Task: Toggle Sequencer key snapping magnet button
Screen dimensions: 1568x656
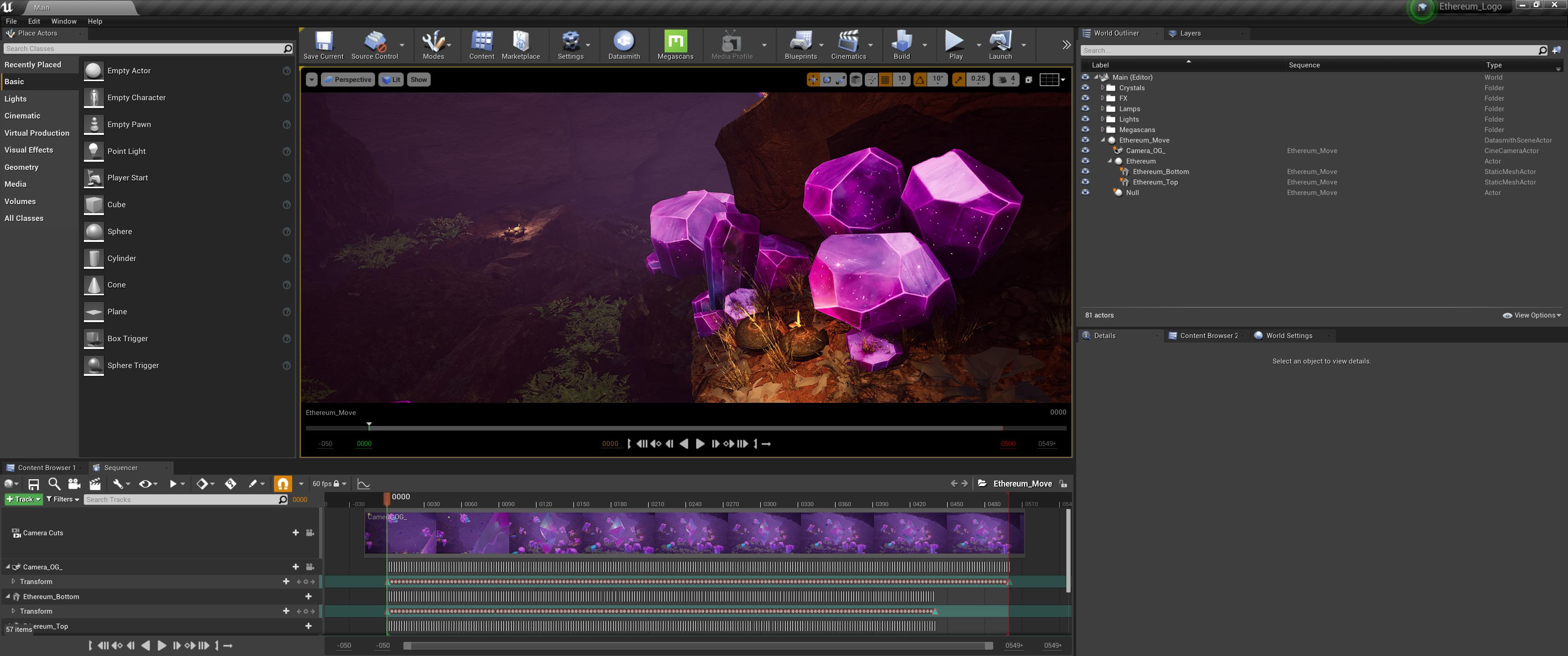Action: click(x=283, y=484)
